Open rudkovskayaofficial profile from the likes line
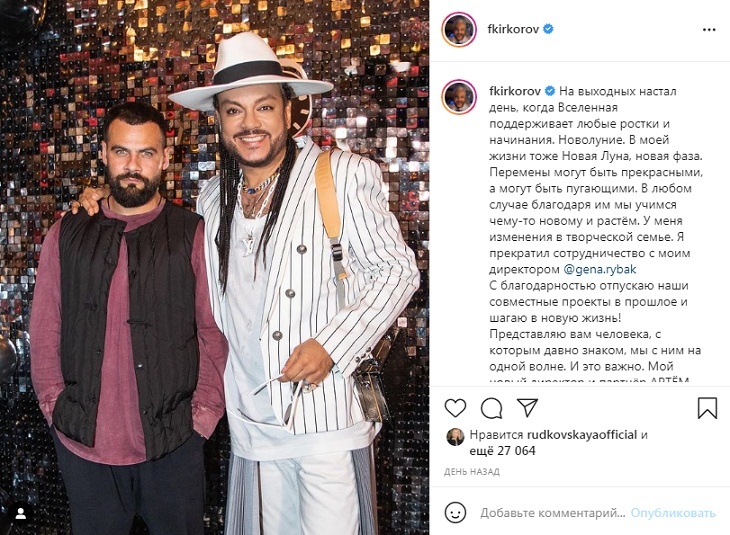The image size is (730, 535). point(581,435)
